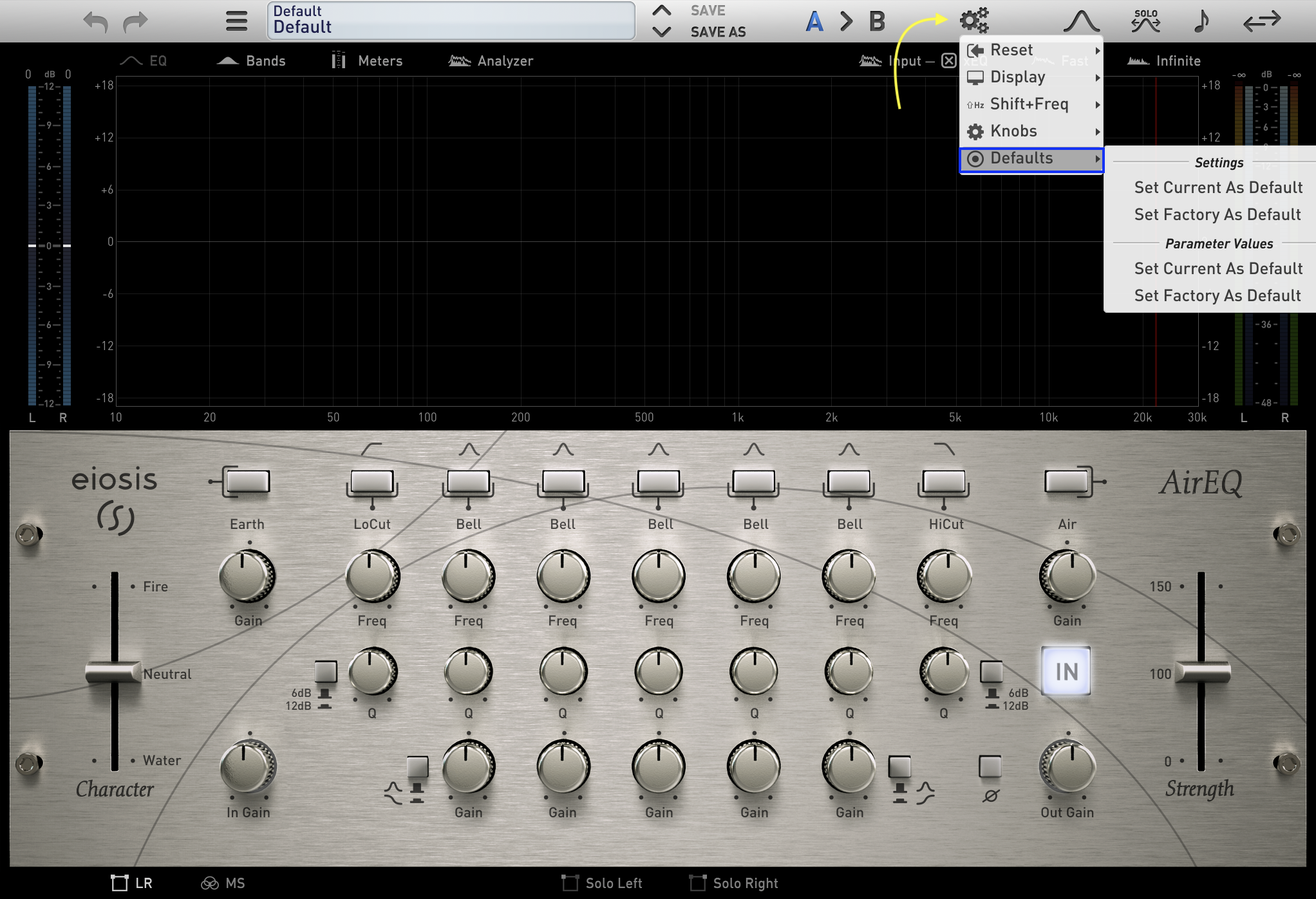Switch to the B state
Image resolution: width=1316 pixels, height=899 pixels.
(877, 21)
